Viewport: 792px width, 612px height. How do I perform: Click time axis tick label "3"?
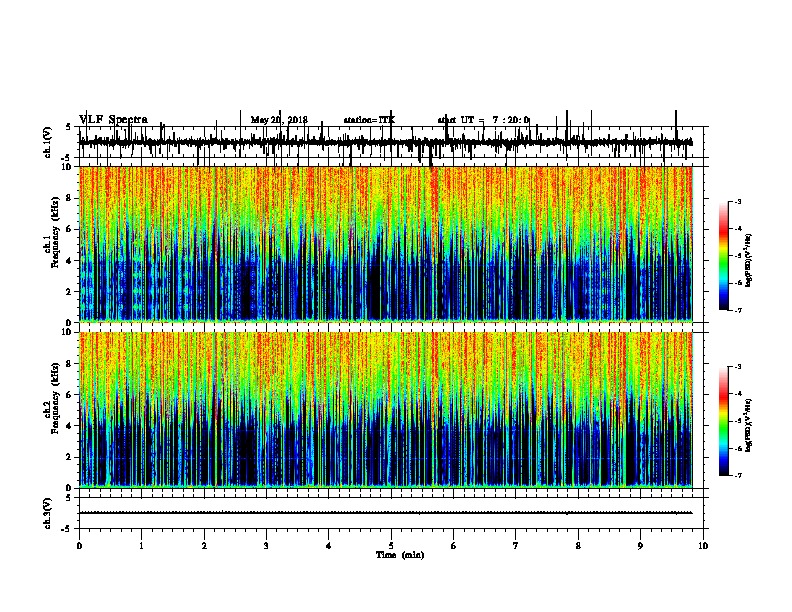266,546
